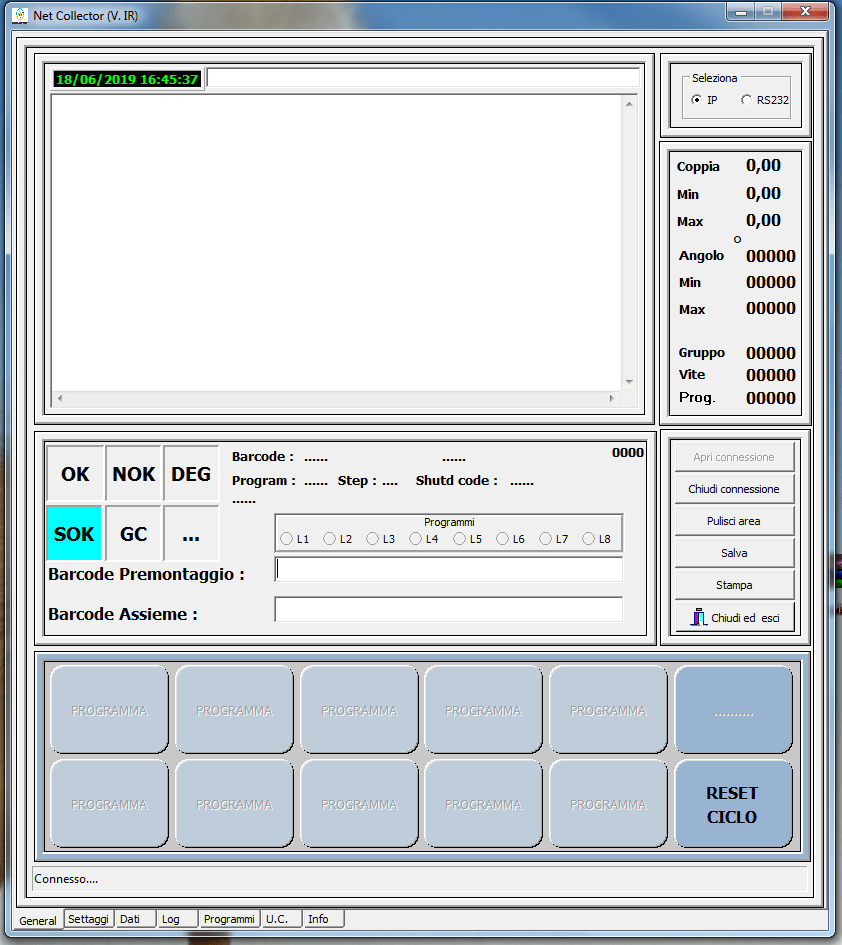
Task: Click the RESET CICLO button
Action: pyautogui.click(x=734, y=804)
